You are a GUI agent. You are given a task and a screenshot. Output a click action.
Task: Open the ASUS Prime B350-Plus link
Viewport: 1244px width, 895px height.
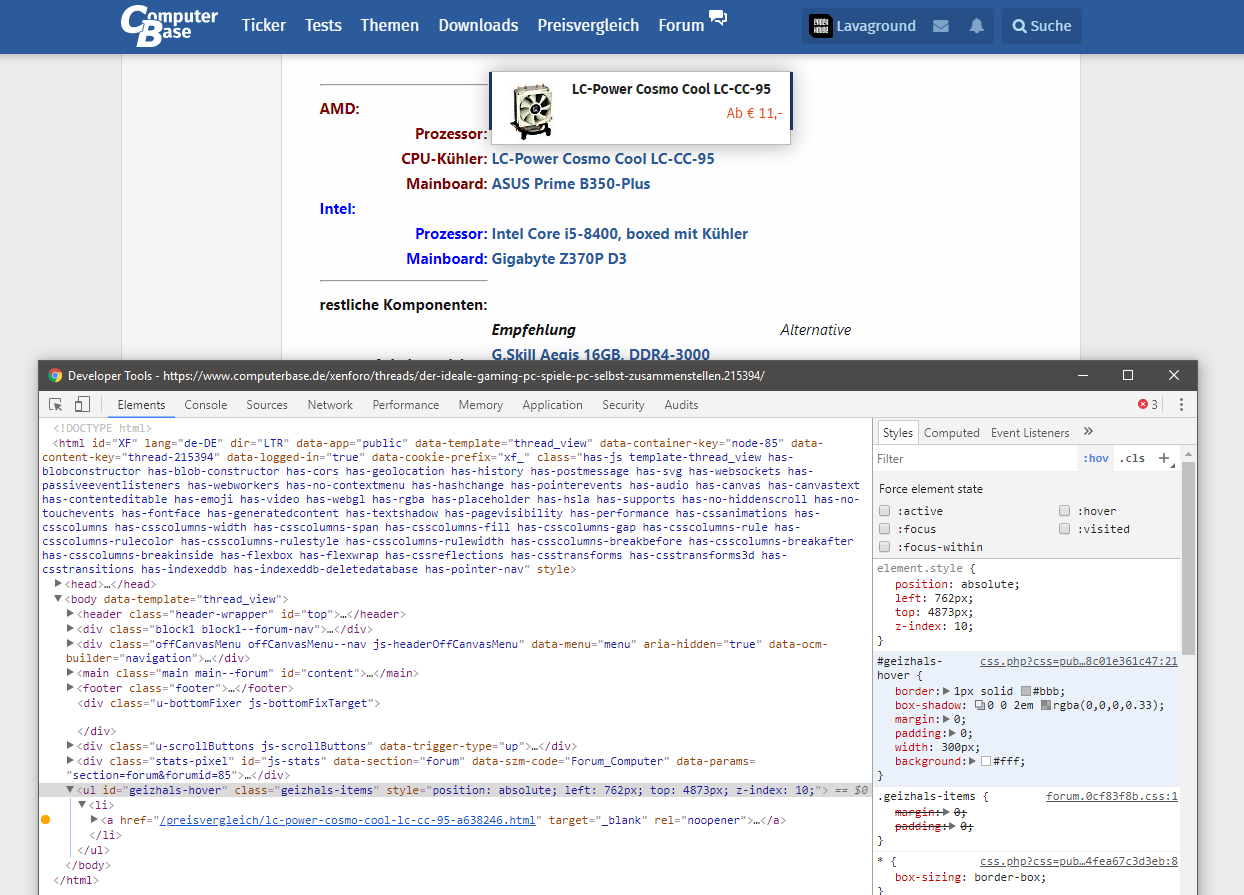pyautogui.click(x=571, y=184)
